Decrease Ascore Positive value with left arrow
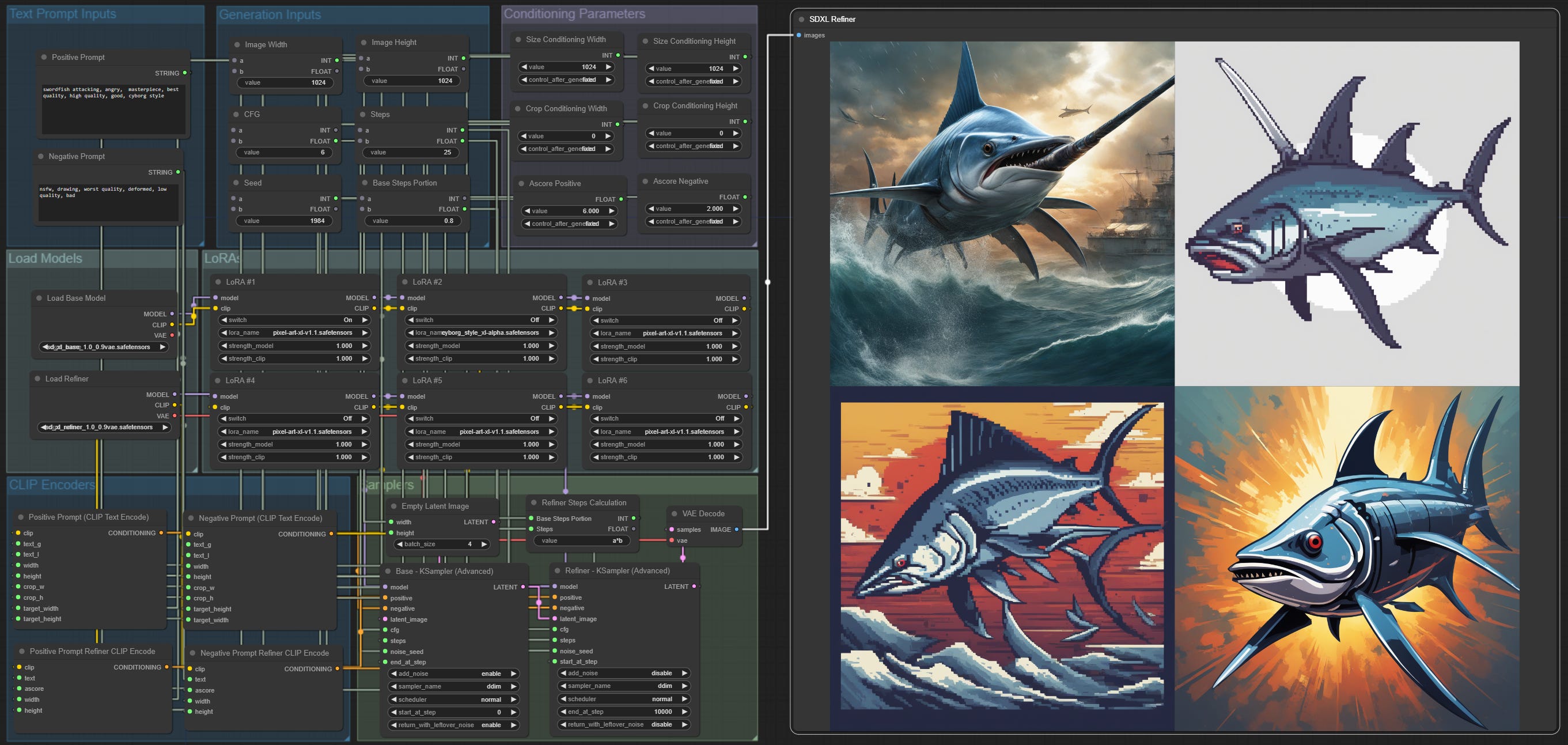 527,211
